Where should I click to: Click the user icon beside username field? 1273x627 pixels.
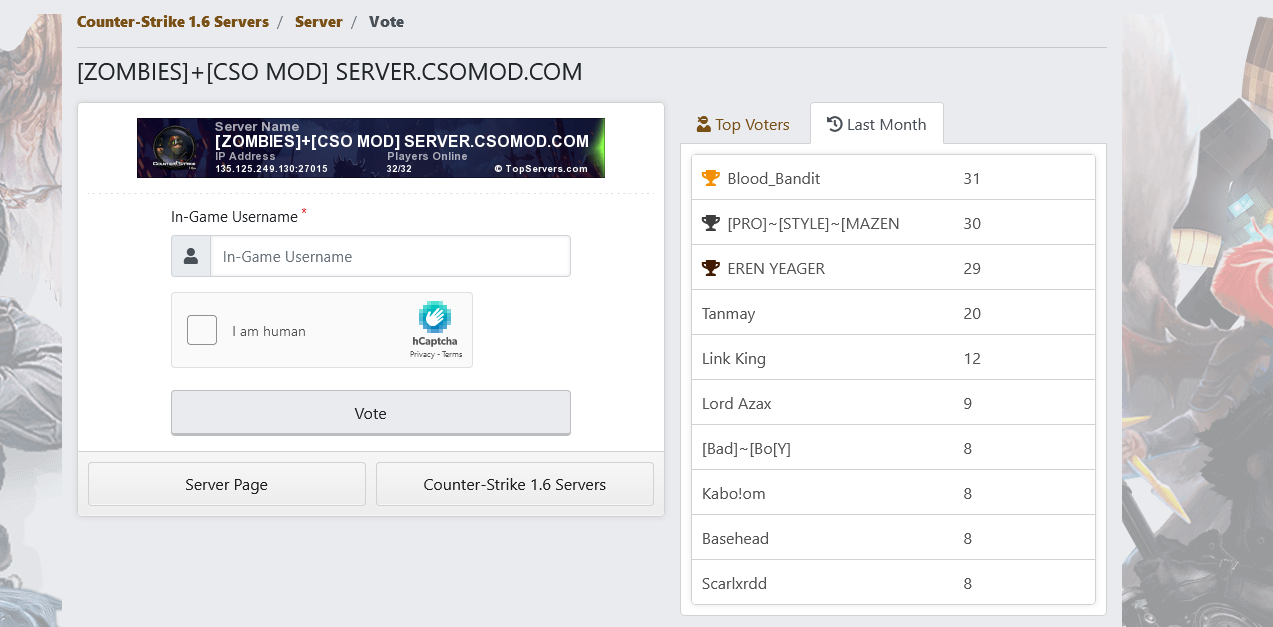tap(191, 257)
